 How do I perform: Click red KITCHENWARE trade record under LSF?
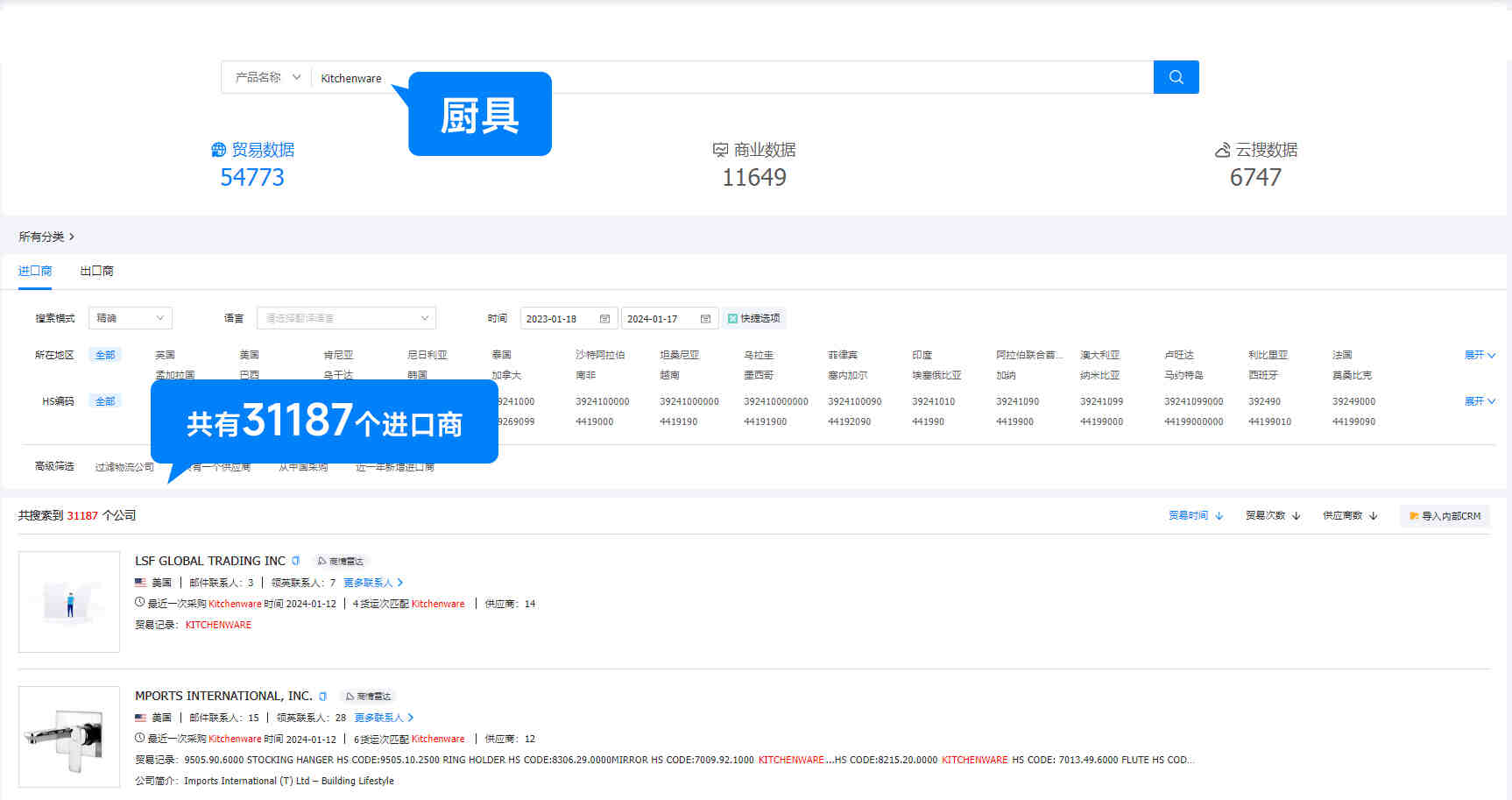tap(218, 625)
